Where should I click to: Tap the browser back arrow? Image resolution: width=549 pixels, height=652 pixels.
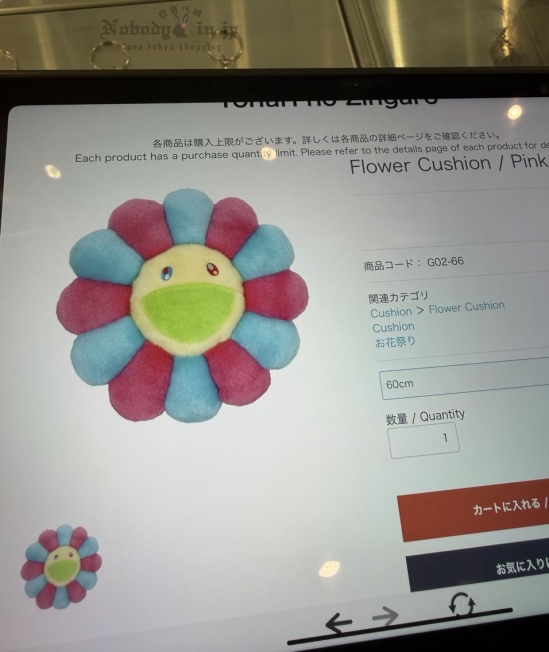tap(339, 624)
